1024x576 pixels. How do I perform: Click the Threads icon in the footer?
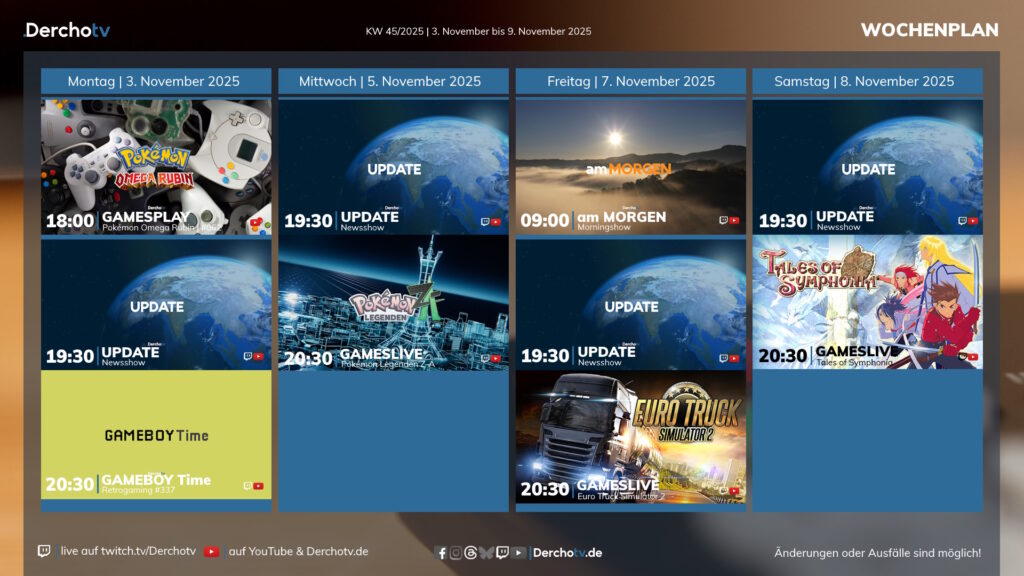(471, 553)
